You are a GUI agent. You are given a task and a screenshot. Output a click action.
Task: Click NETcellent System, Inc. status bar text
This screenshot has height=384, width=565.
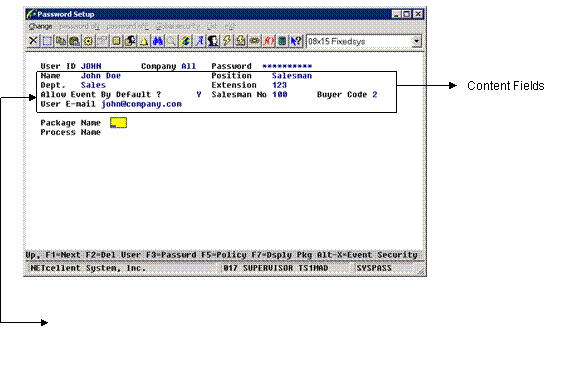point(88,268)
